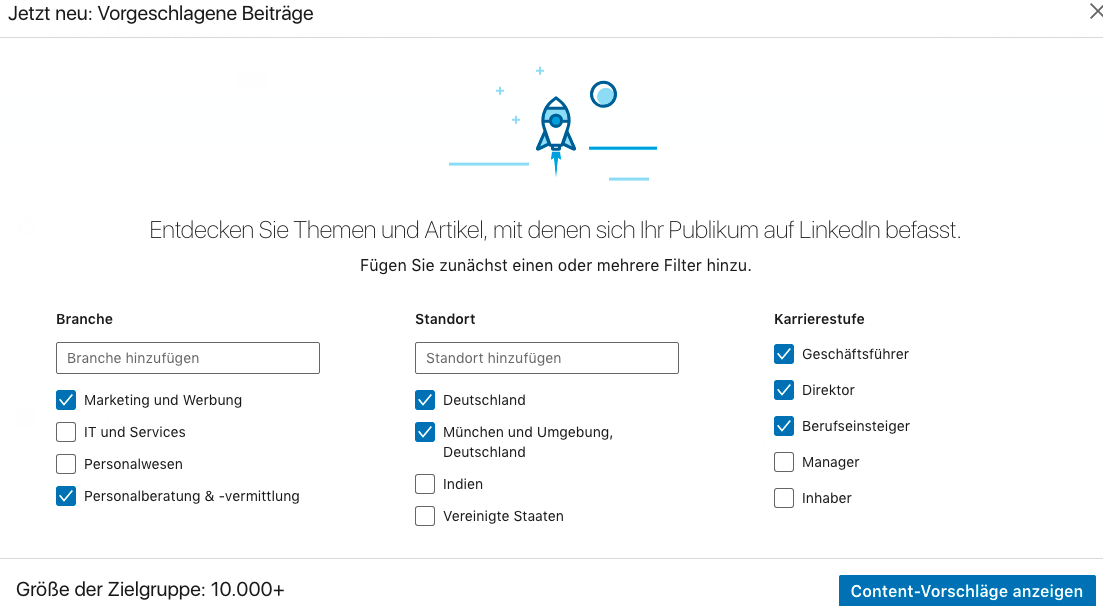Select the Indien location checkbox
This screenshot has height=606, width=1103.
[425, 484]
